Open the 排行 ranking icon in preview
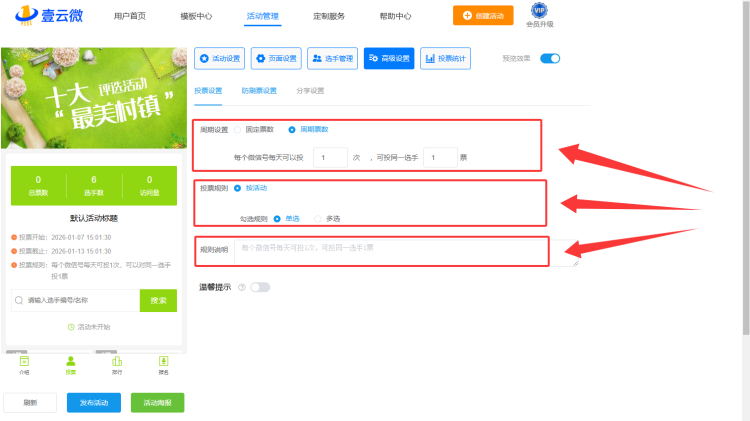The width and height of the screenshot is (750, 421). pos(117,362)
